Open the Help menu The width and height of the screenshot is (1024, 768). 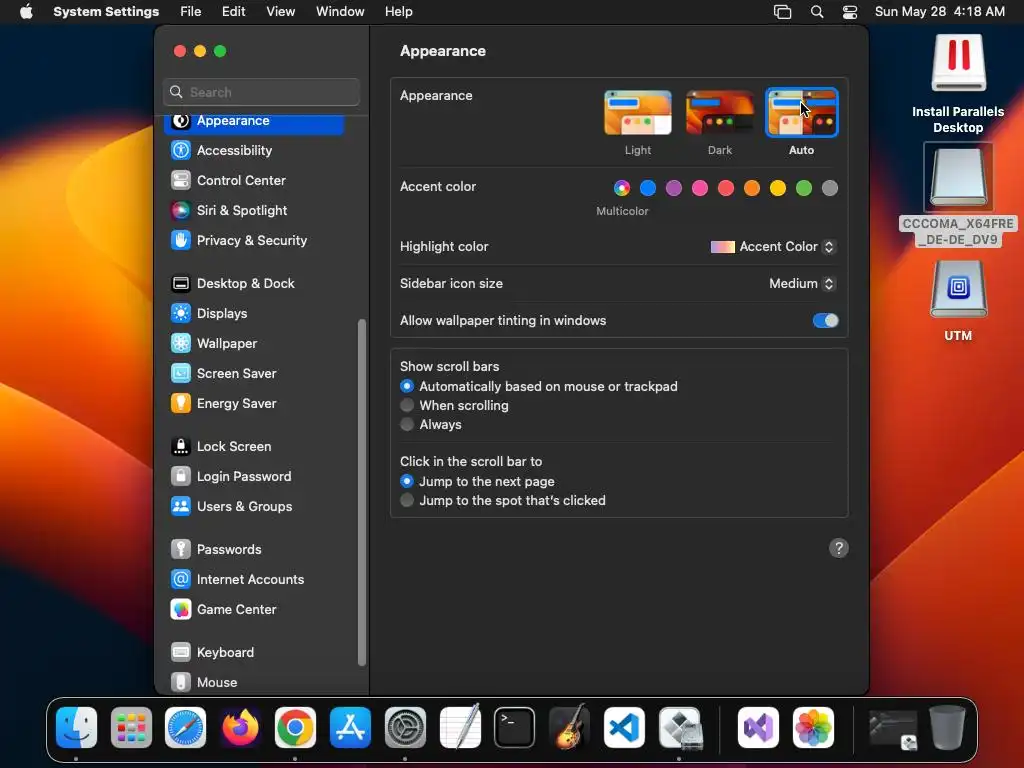pos(398,12)
